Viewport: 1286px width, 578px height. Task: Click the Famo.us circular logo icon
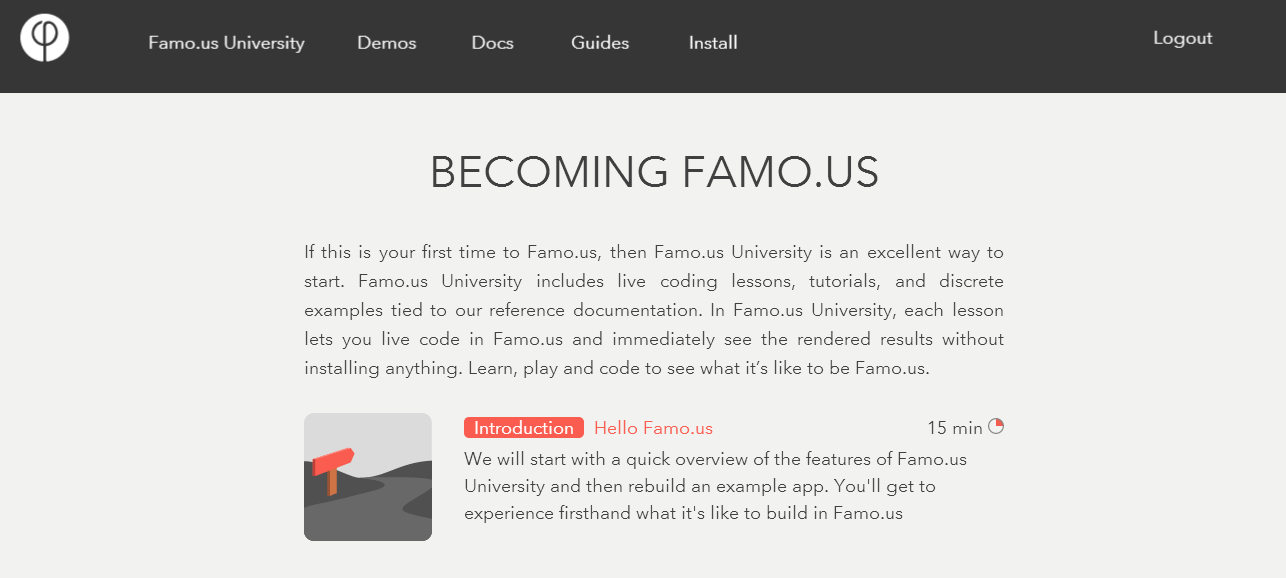point(44,38)
